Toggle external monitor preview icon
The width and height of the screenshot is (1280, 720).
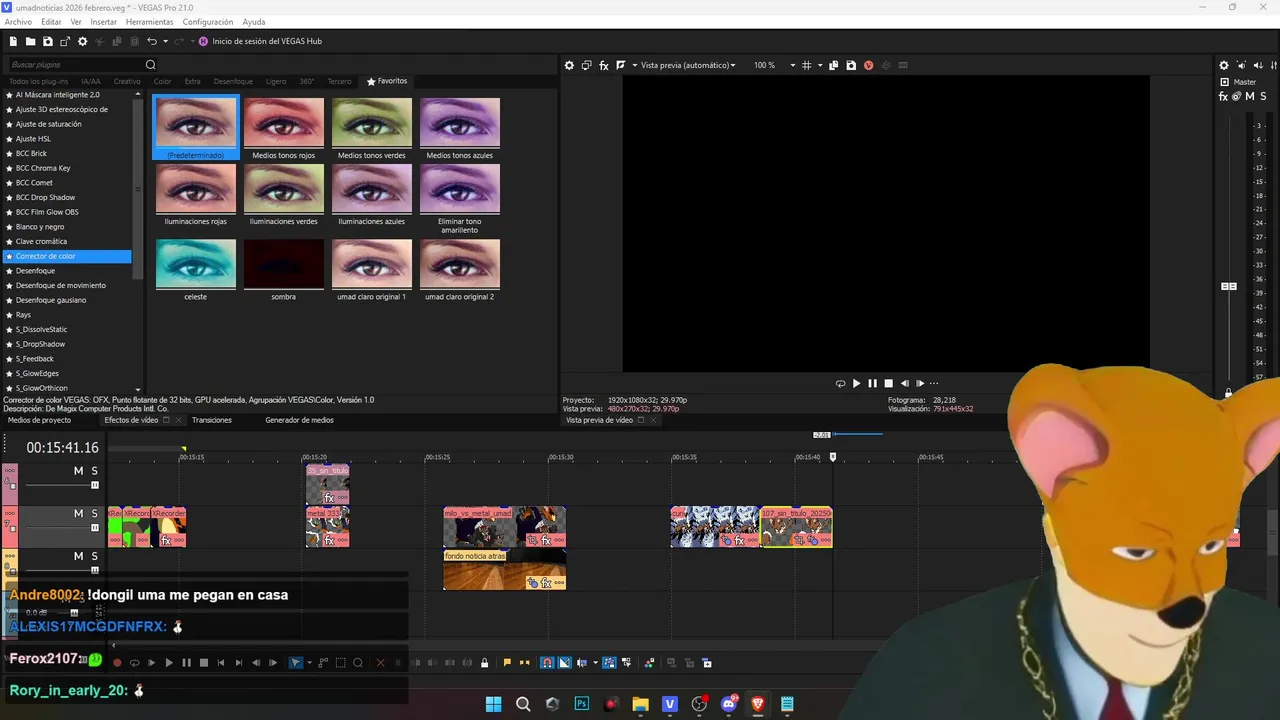[x=587, y=65]
